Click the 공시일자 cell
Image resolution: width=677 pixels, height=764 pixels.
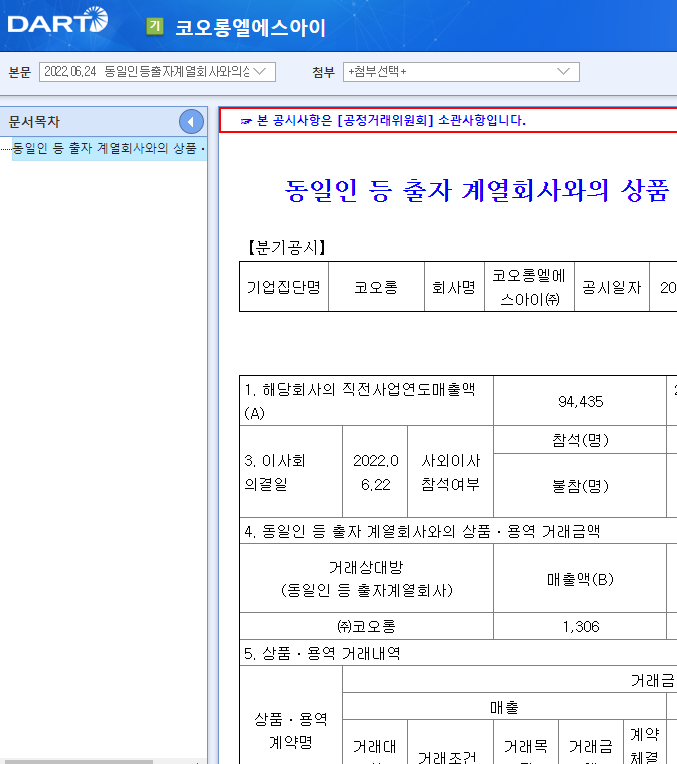[612, 286]
